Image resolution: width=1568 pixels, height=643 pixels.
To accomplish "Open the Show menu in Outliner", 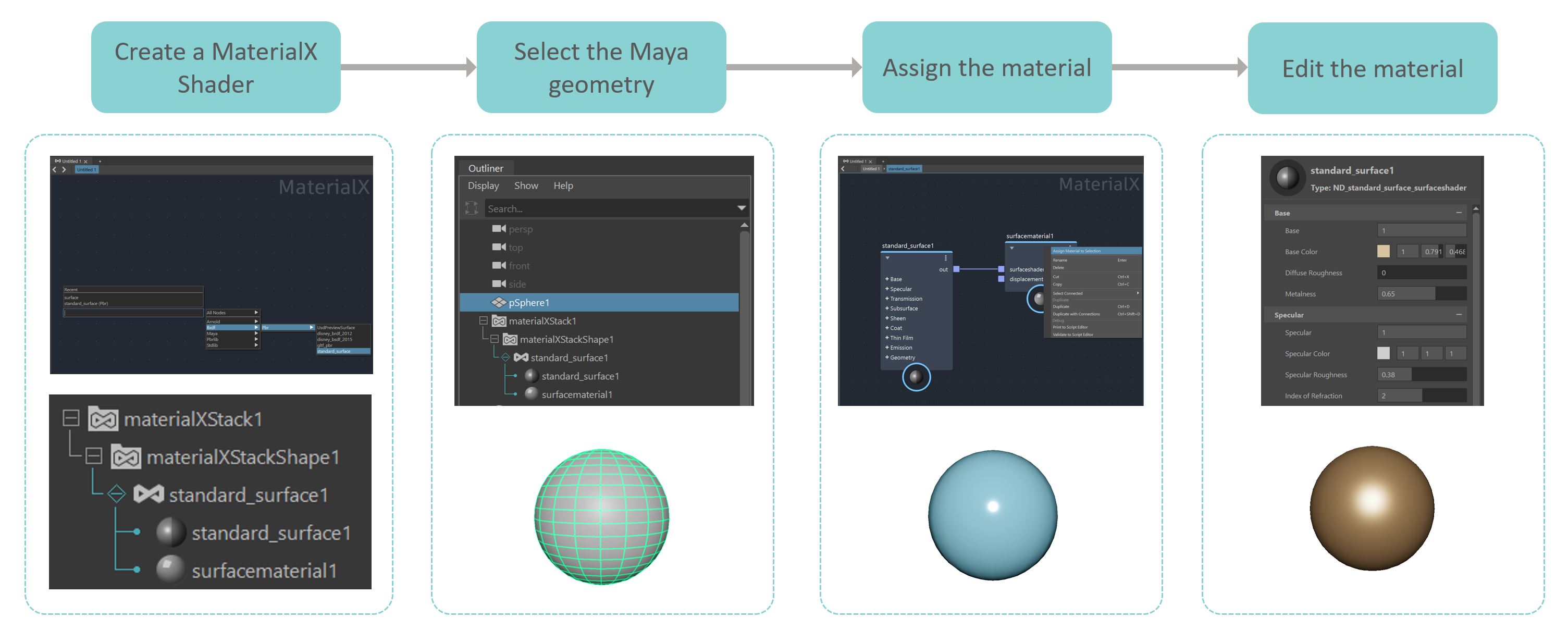I will coord(526,186).
